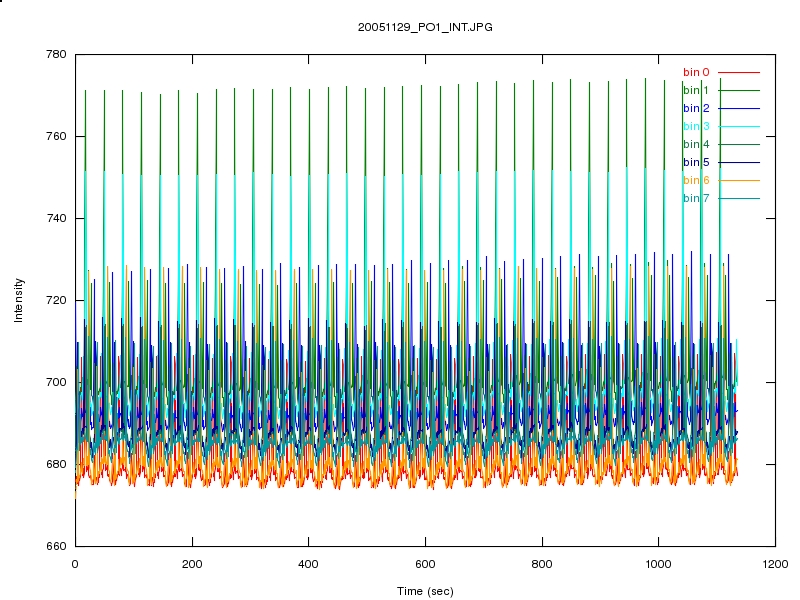Click the orange bin 6 legend line sample
The height and width of the screenshot is (600, 800).
[739, 180]
